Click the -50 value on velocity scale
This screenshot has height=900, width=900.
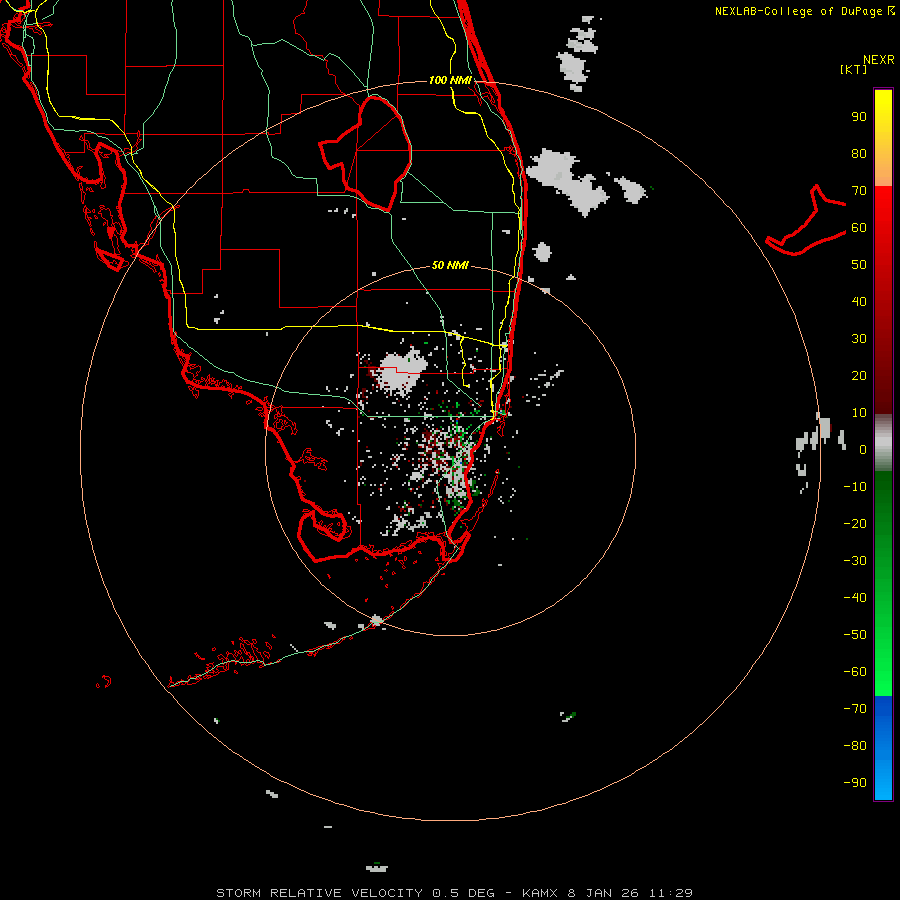point(855,634)
